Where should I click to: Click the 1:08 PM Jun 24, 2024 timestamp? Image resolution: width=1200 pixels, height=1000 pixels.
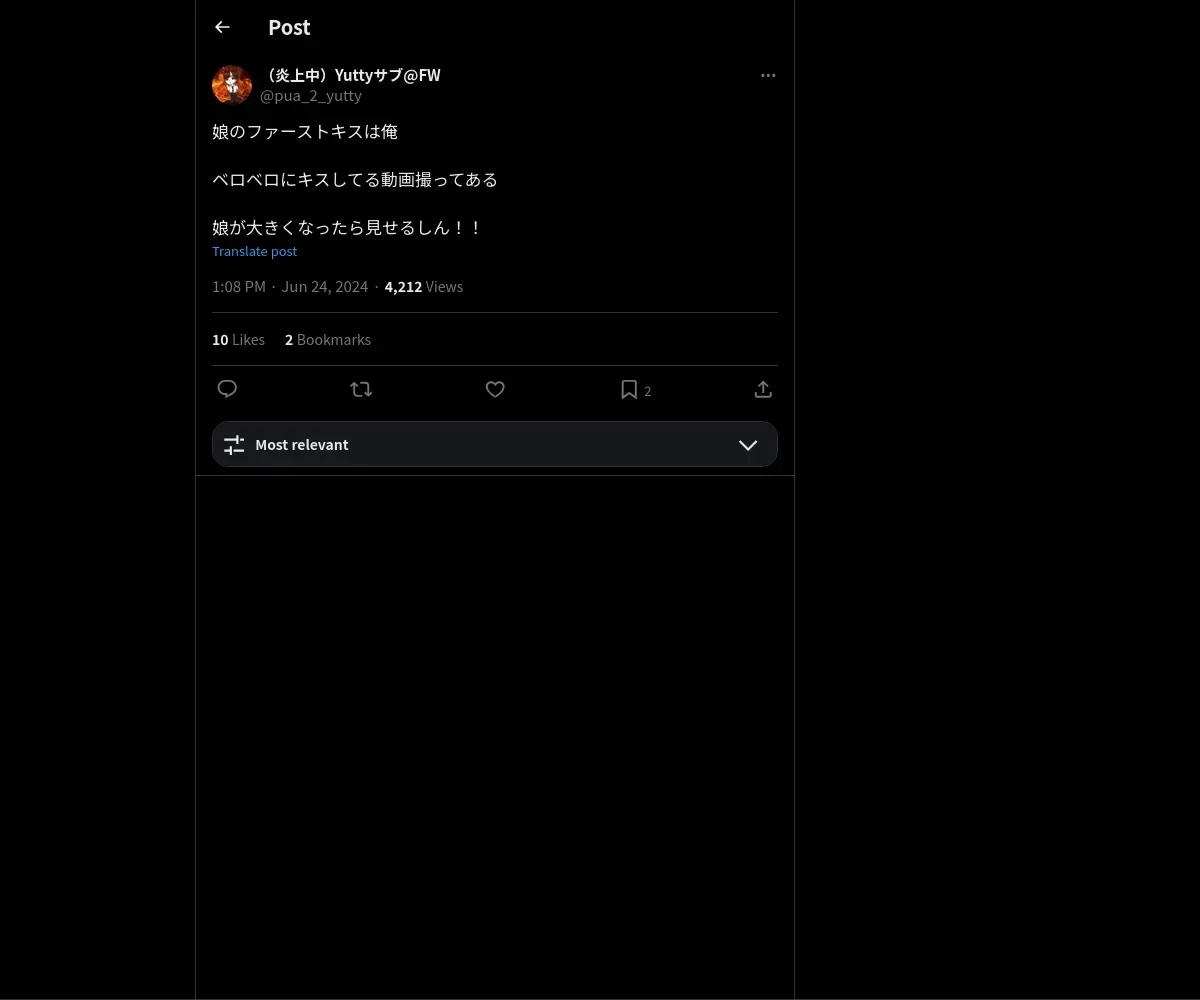coord(290,287)
